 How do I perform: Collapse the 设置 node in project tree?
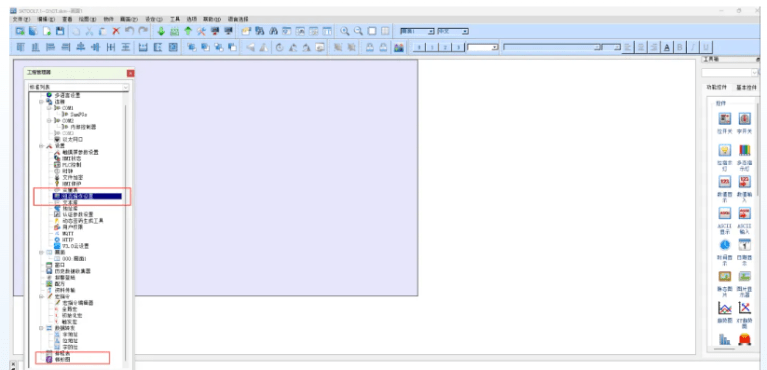[x=42, y=146]
